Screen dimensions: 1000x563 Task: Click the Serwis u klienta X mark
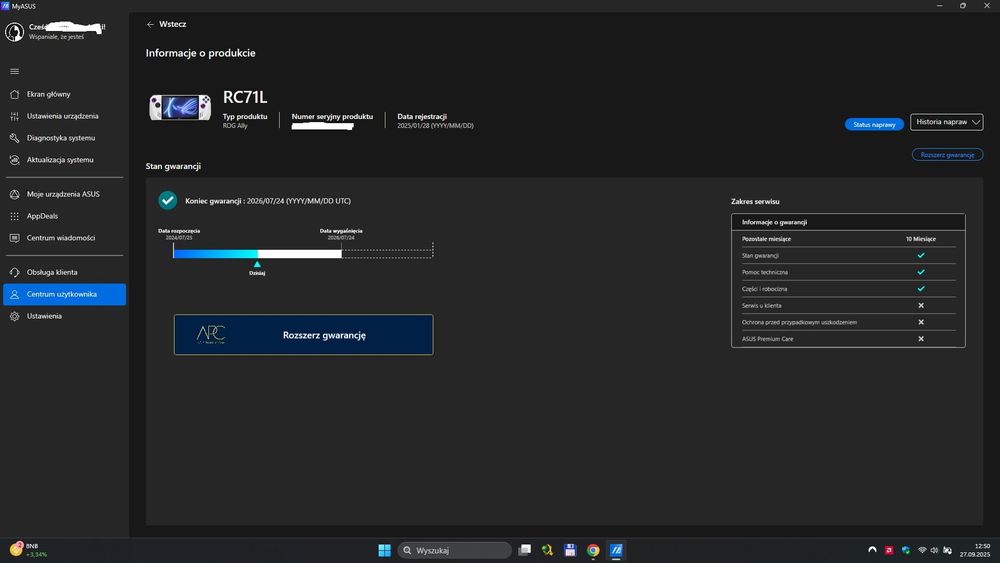click(920, 305)
